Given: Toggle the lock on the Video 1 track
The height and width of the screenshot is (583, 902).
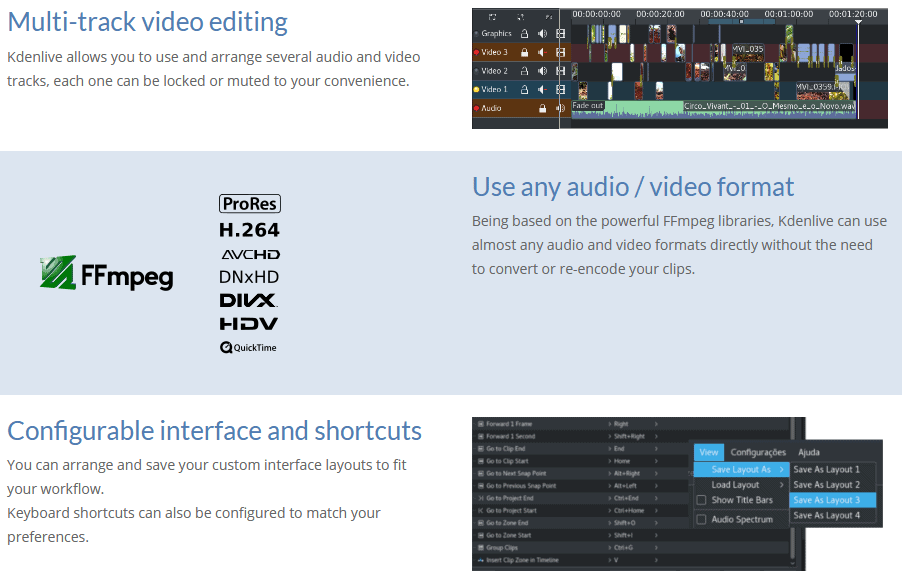Looking at the screenshot, I should [524, 89].
